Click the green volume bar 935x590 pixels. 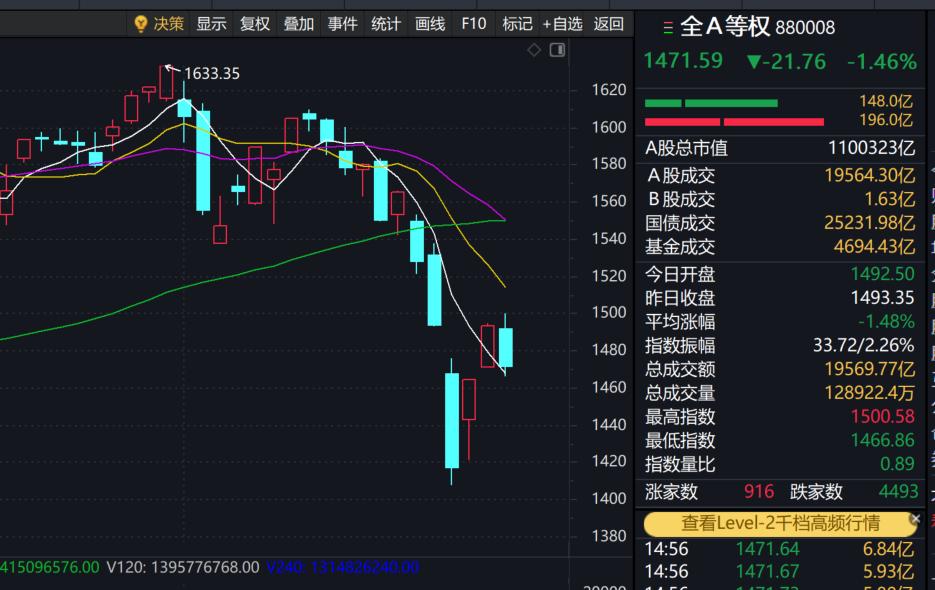[x=711, y=103]
